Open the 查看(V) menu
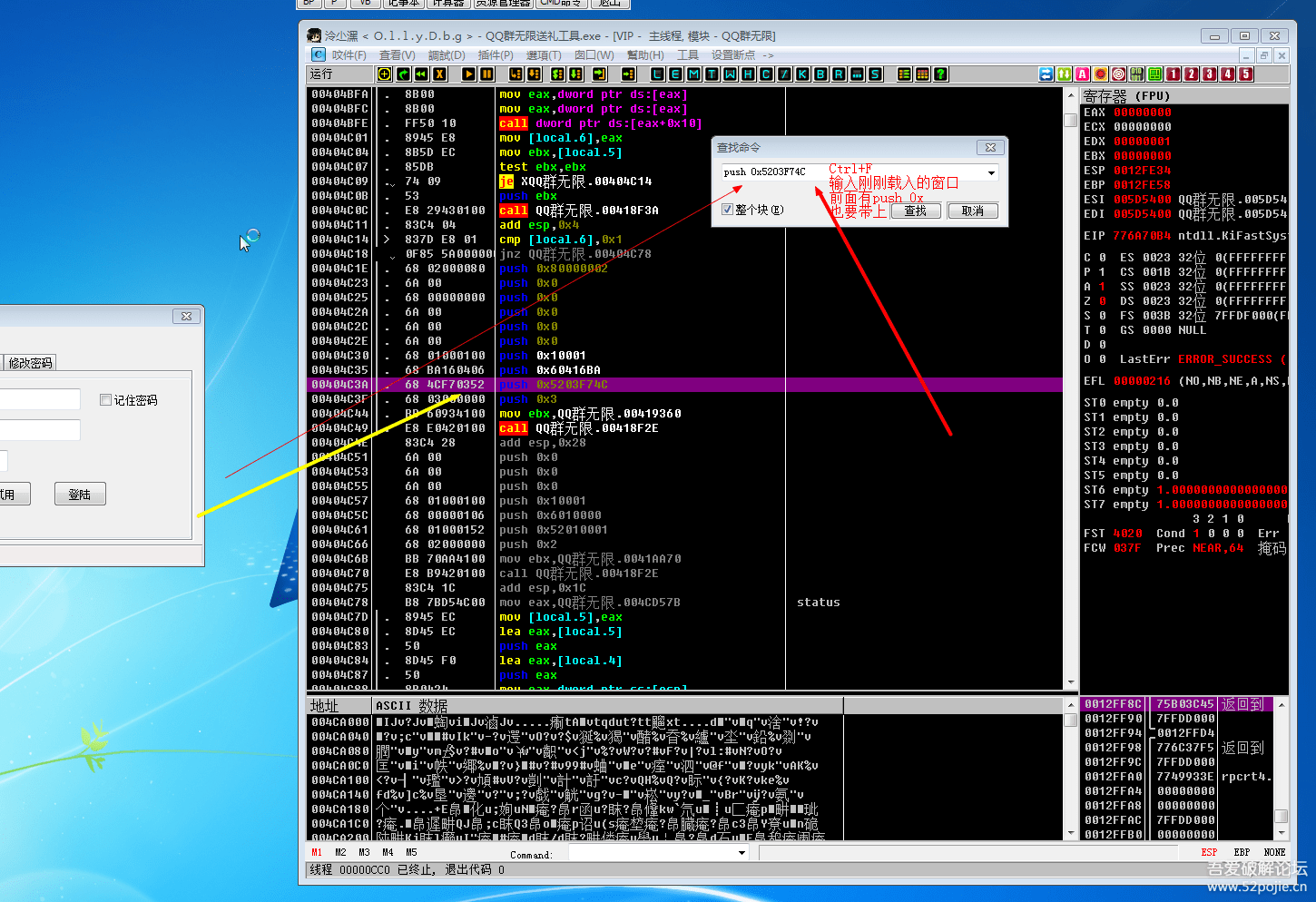Viewport: 1316px width, 902px height. coord(397,55)
